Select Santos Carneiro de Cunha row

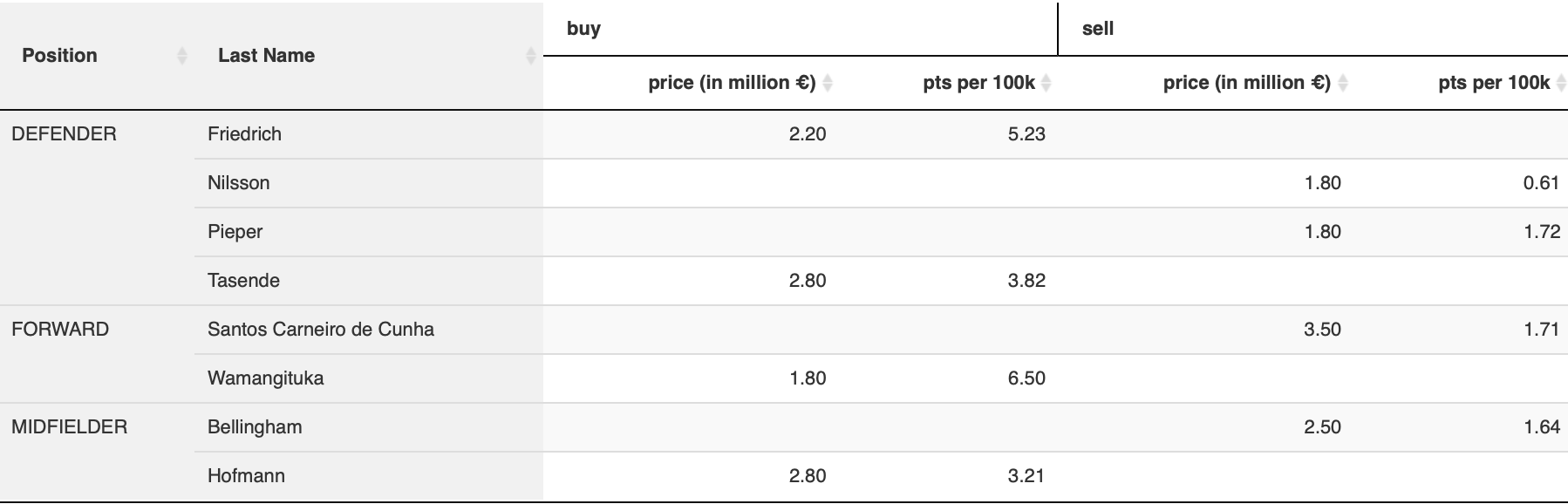coord(320,330)
